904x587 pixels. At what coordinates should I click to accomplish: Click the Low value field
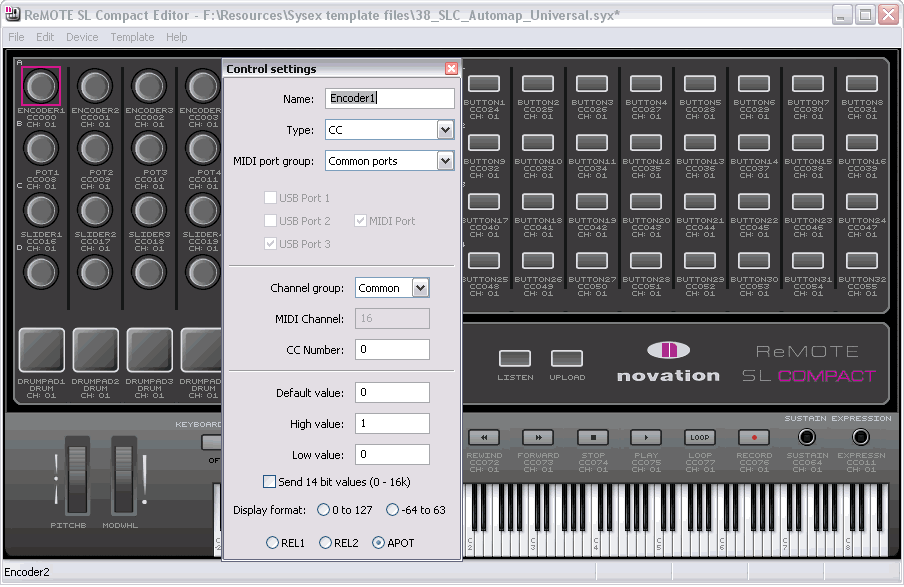coord(392,455)
